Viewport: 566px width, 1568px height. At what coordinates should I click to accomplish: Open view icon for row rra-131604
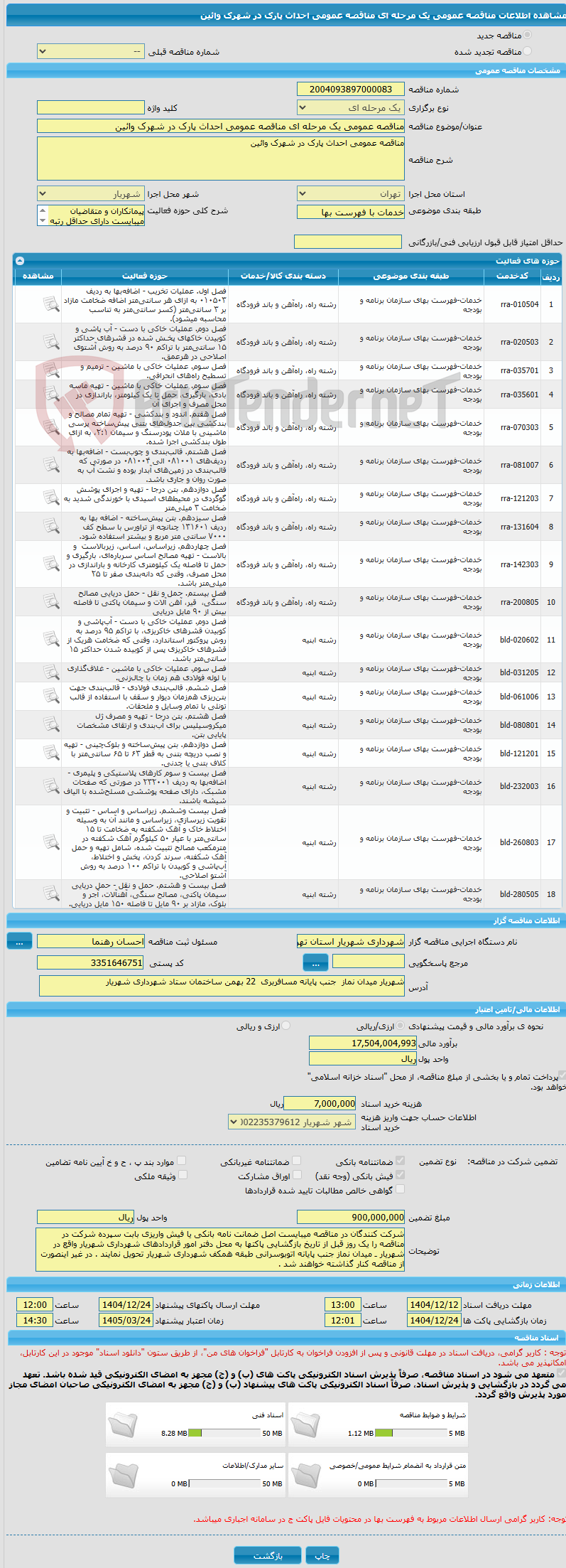click(51, 527)
